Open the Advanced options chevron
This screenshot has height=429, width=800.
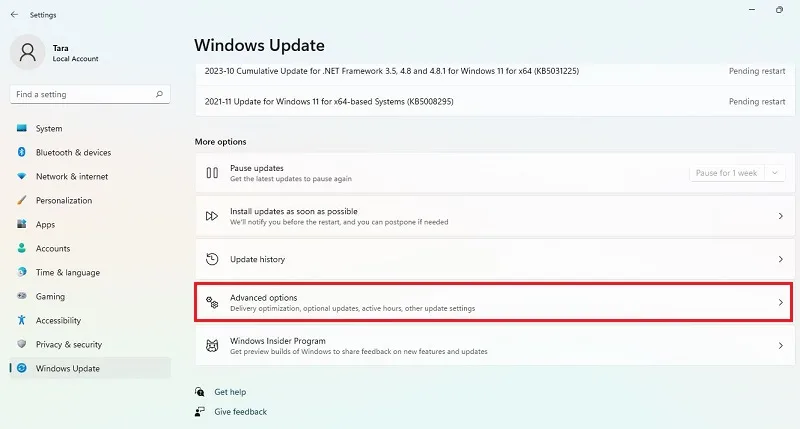pyautogui.click(x=780, y=302)
